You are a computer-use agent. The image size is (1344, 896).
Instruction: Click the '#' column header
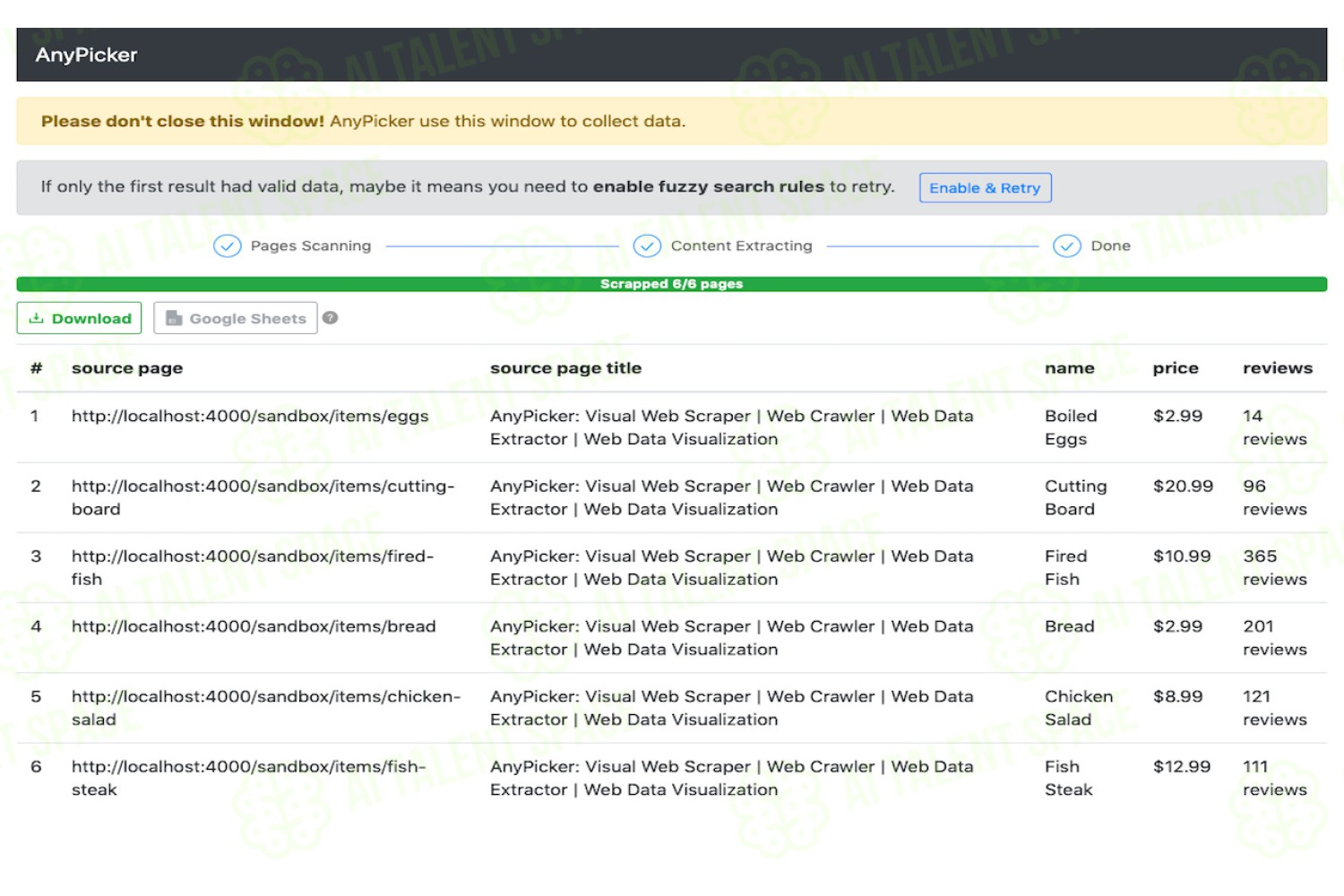[x=36, y=368]
